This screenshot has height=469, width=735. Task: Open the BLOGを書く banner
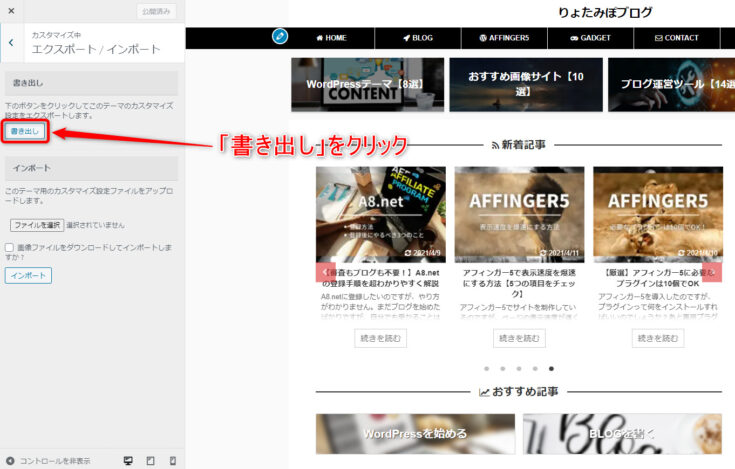point(622,434)
